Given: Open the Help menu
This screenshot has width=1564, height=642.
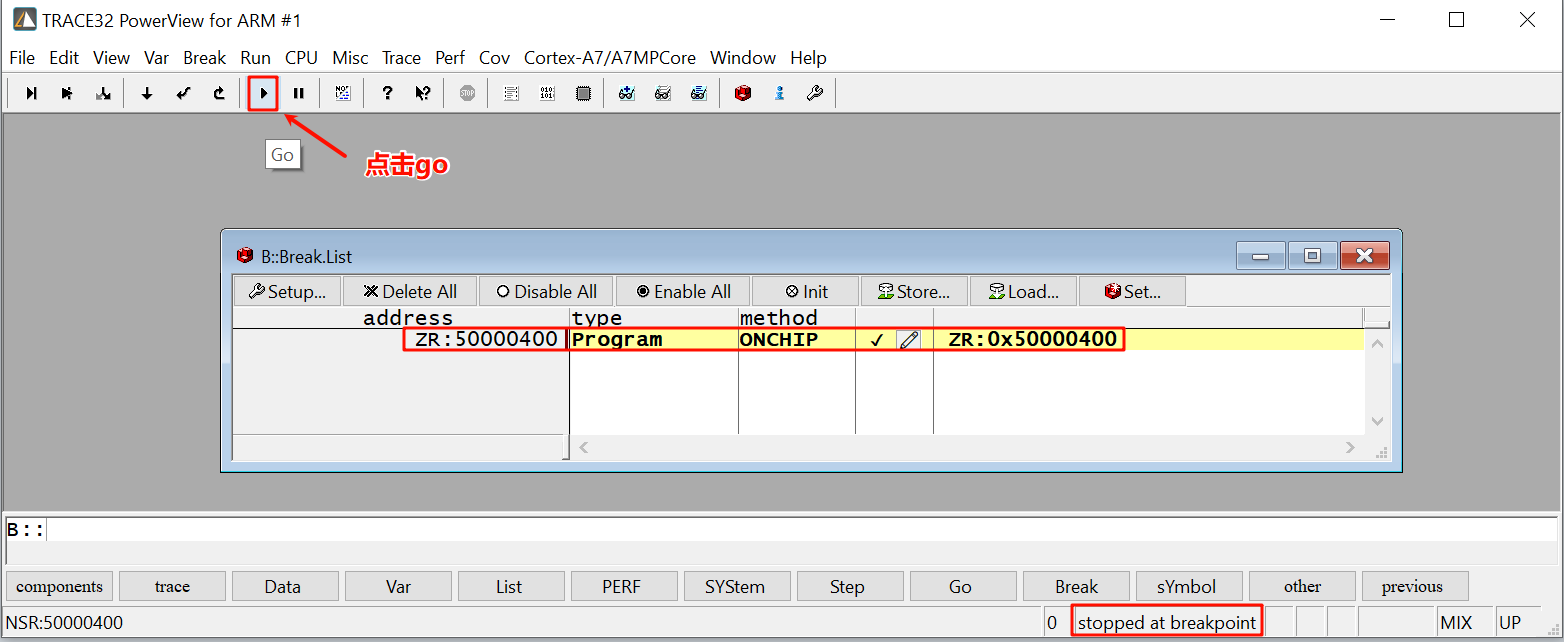Looking at the screenshot, I should point(808,58).
